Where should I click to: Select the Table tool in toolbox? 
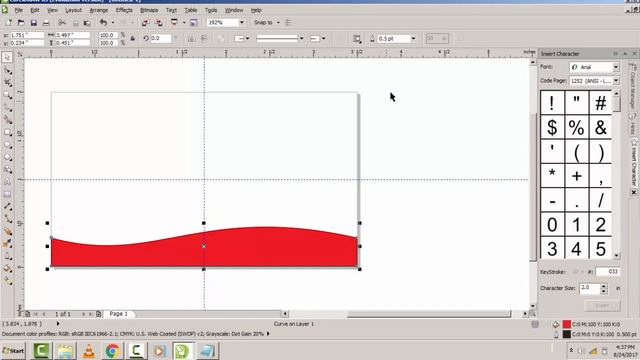(7, 194)
